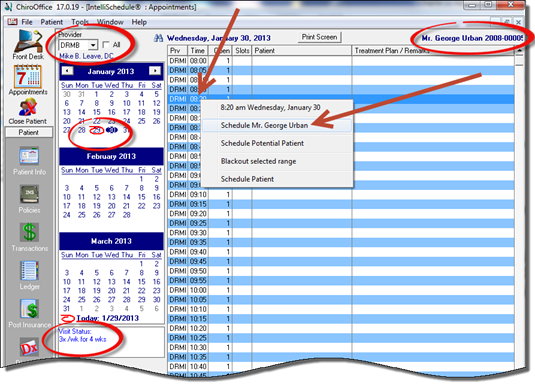Go to previous month in calendar
535x387 pixels.
pyautogui.click(x=67, y=71)
